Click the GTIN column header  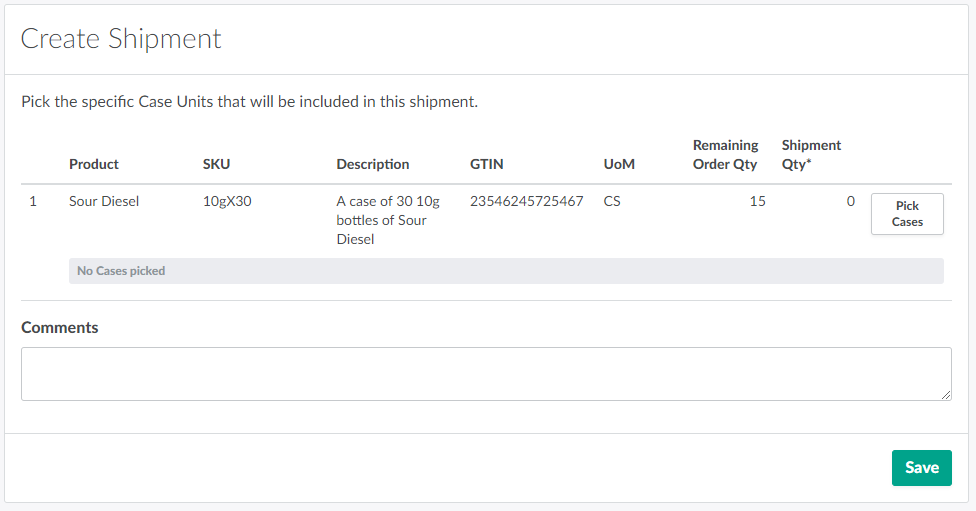click(488, 164)
